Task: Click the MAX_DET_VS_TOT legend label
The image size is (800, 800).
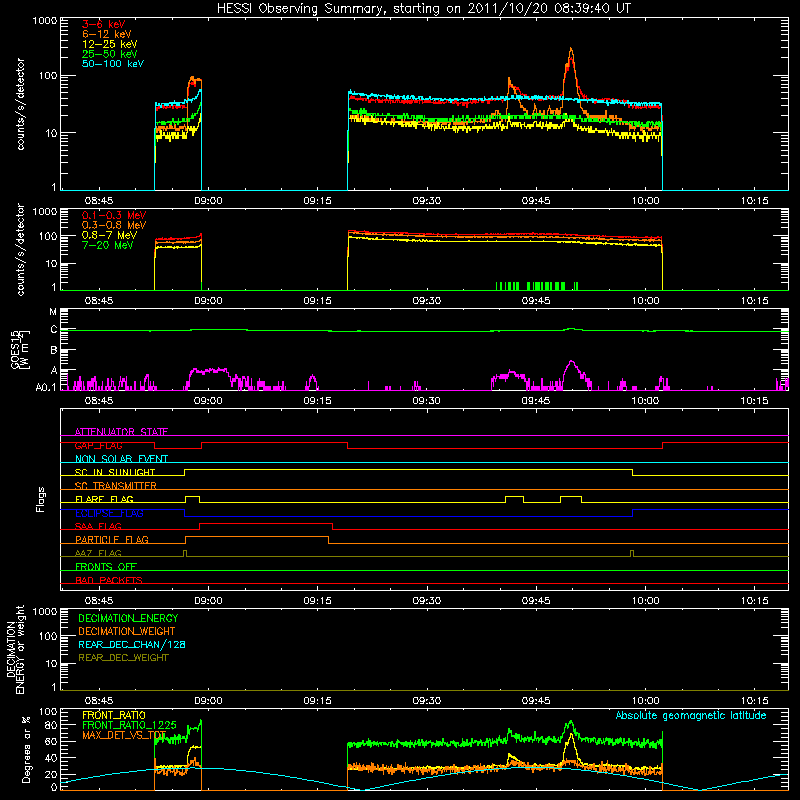Action: [x=124, y=735]
